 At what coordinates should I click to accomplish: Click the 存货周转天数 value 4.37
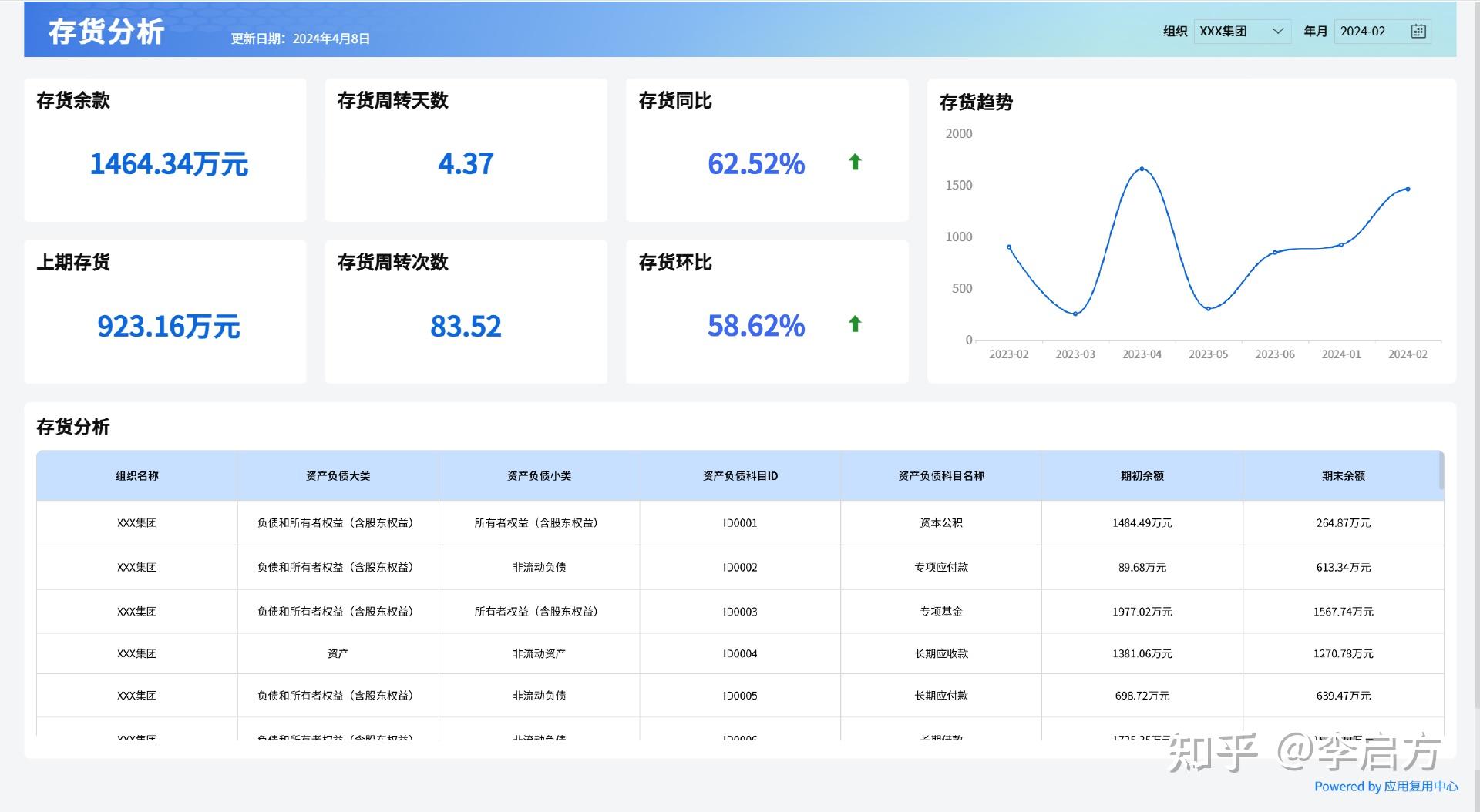(466, 163)
